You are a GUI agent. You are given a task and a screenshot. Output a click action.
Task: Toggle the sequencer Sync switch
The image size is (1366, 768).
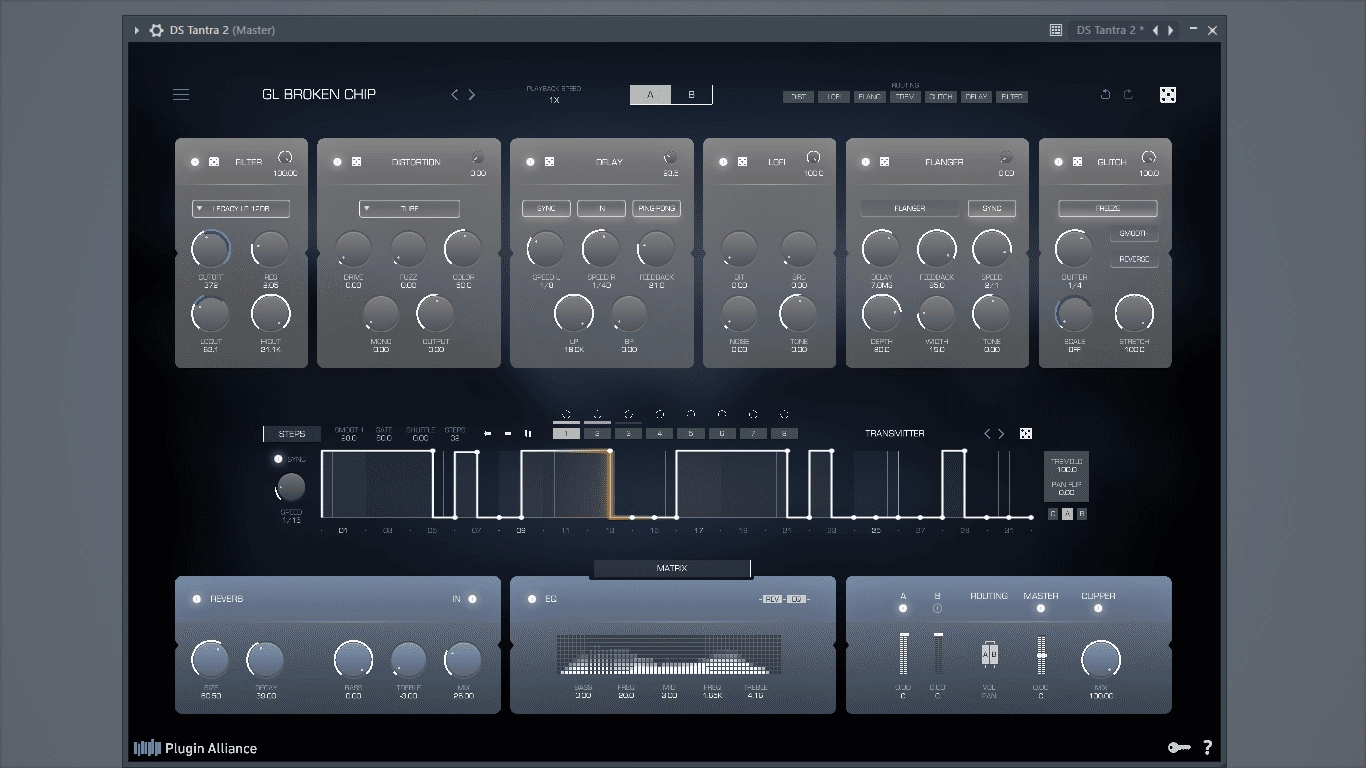pos(278,459)
